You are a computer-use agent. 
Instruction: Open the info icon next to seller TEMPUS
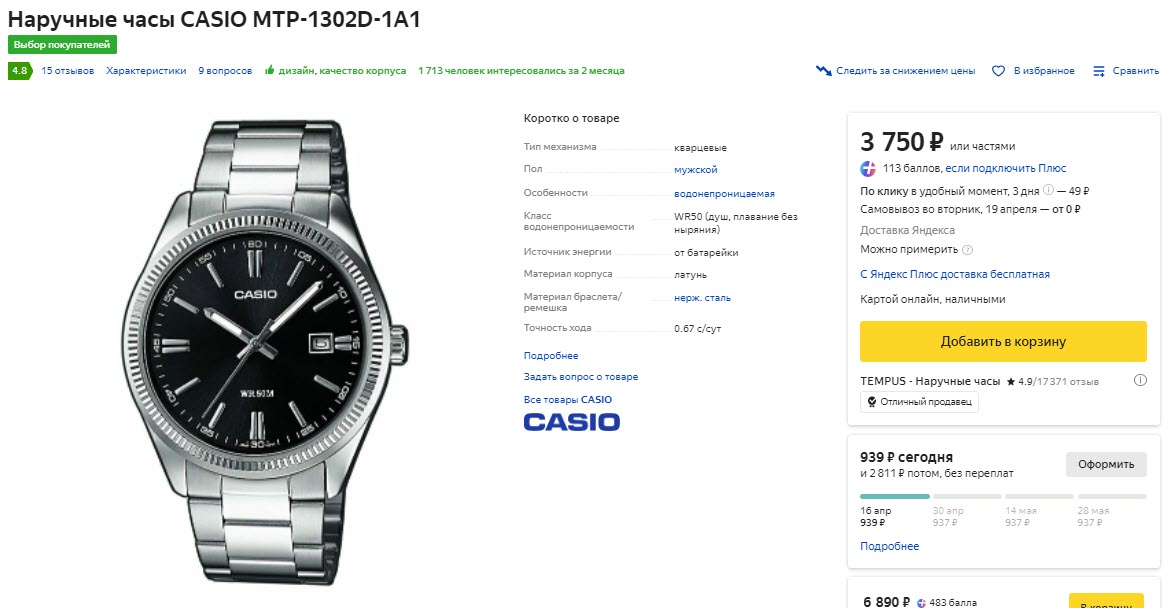tap(1139, 380)
